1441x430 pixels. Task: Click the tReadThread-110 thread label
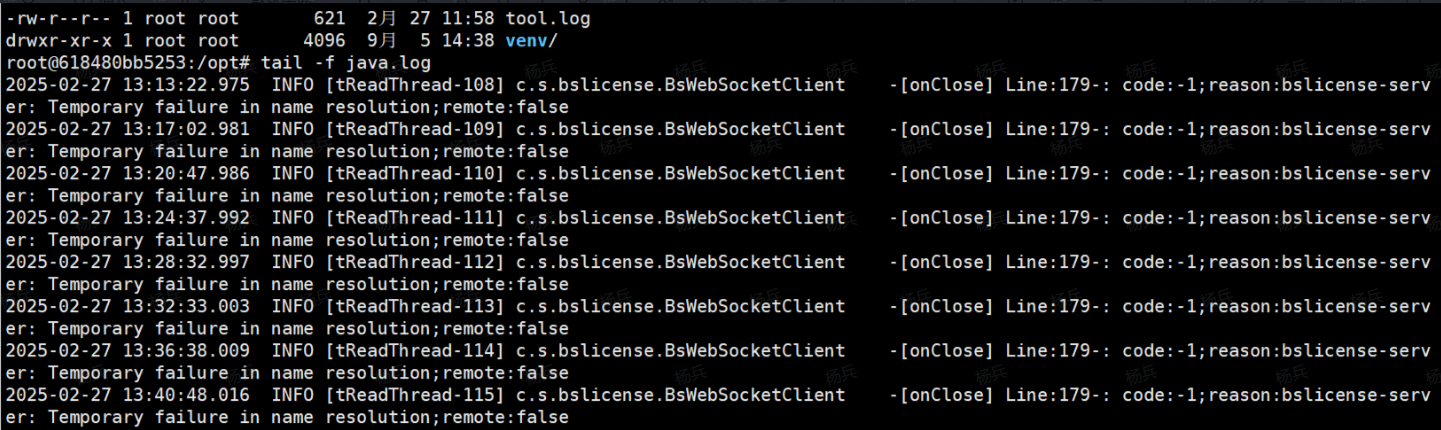pyautogui.click(x=415, y=173)
